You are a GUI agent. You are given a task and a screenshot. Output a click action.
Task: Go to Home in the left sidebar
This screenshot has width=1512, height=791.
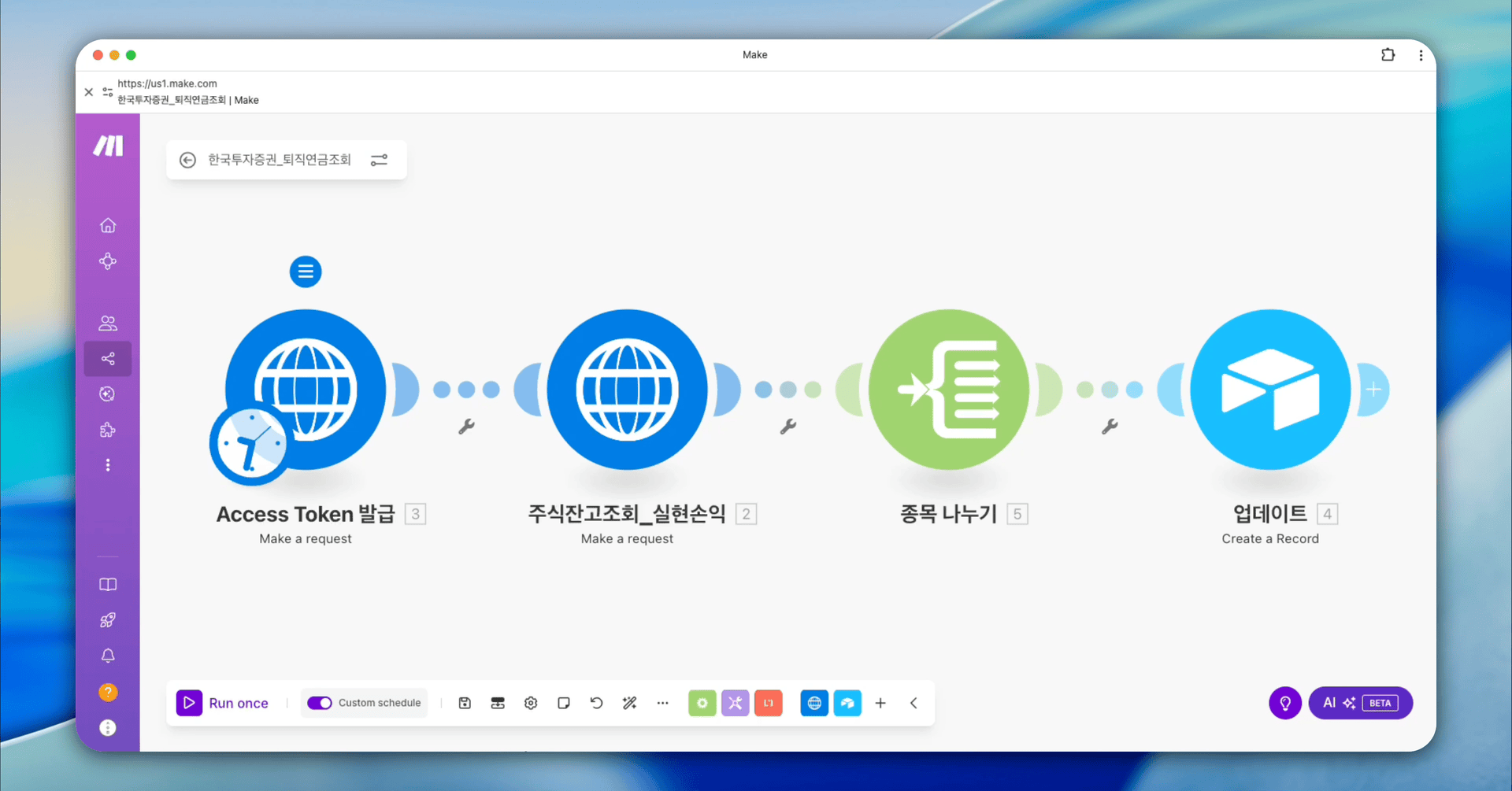click(108, 226)
